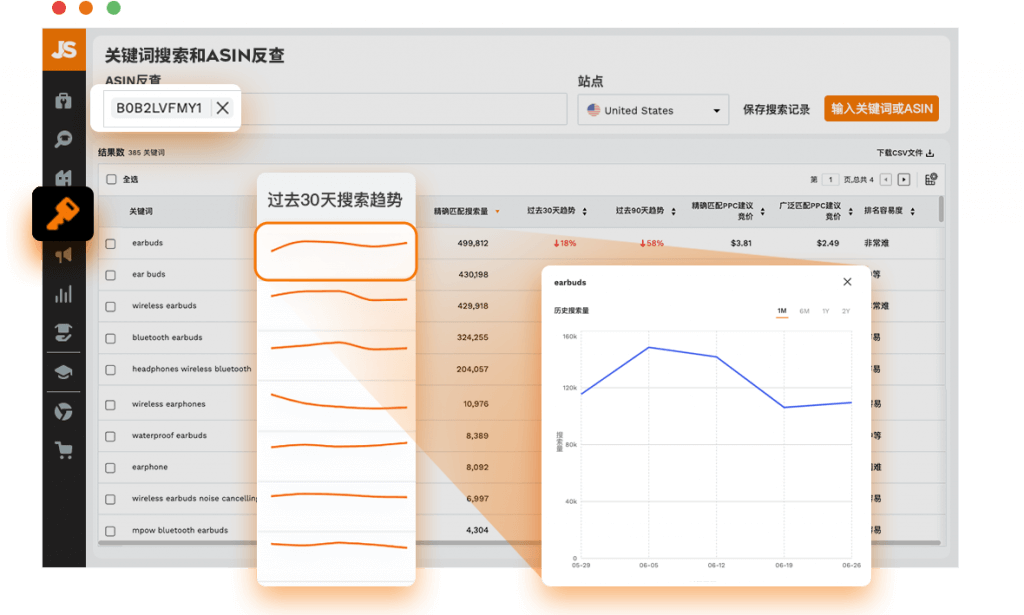Click the 58% down trend value
Screen dimensions: 1024x615
point(652,244)
